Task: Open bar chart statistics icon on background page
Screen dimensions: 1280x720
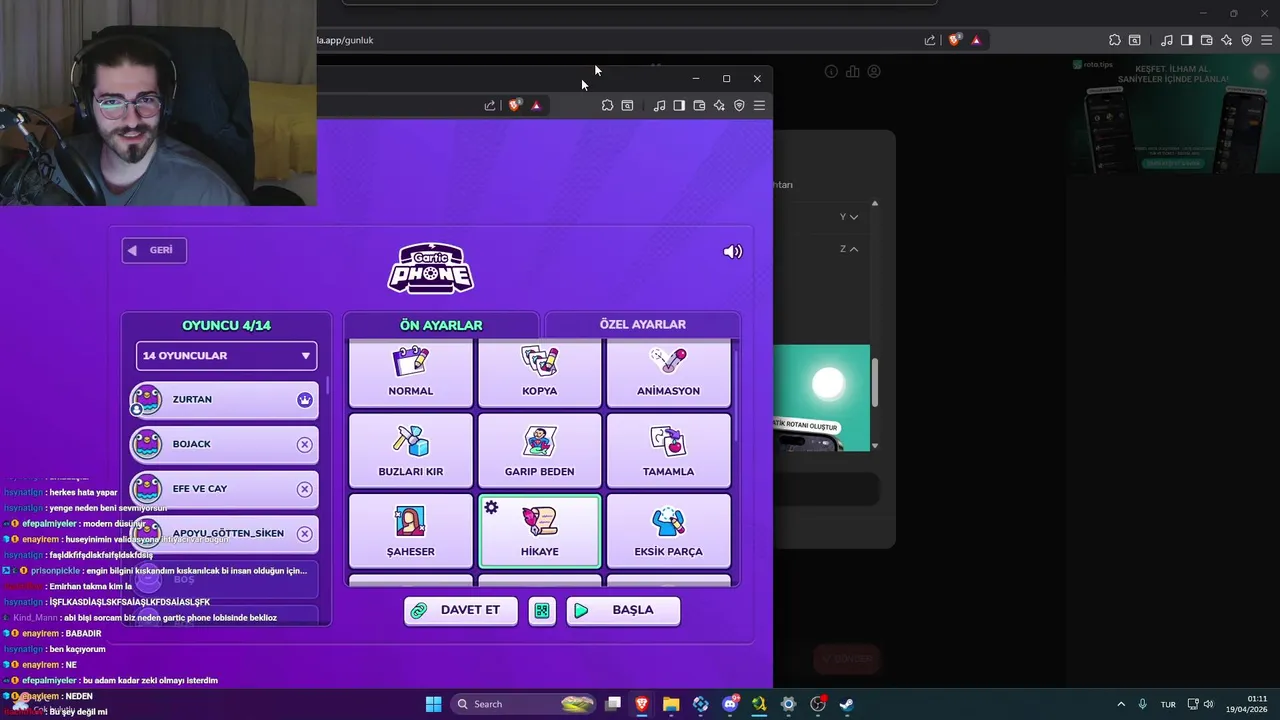Action: click(x=852, y=72)
